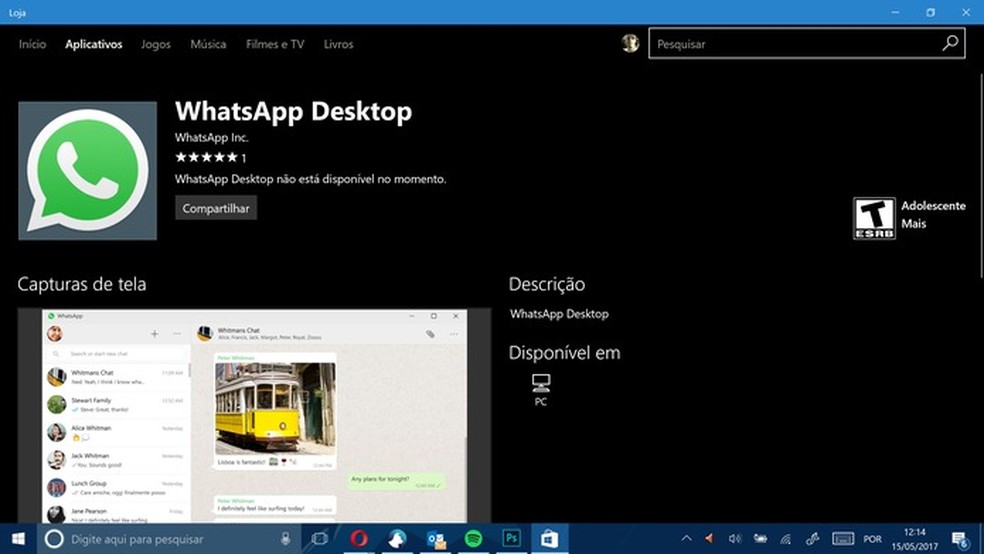Go to the Jogos tab

point(156,44)
